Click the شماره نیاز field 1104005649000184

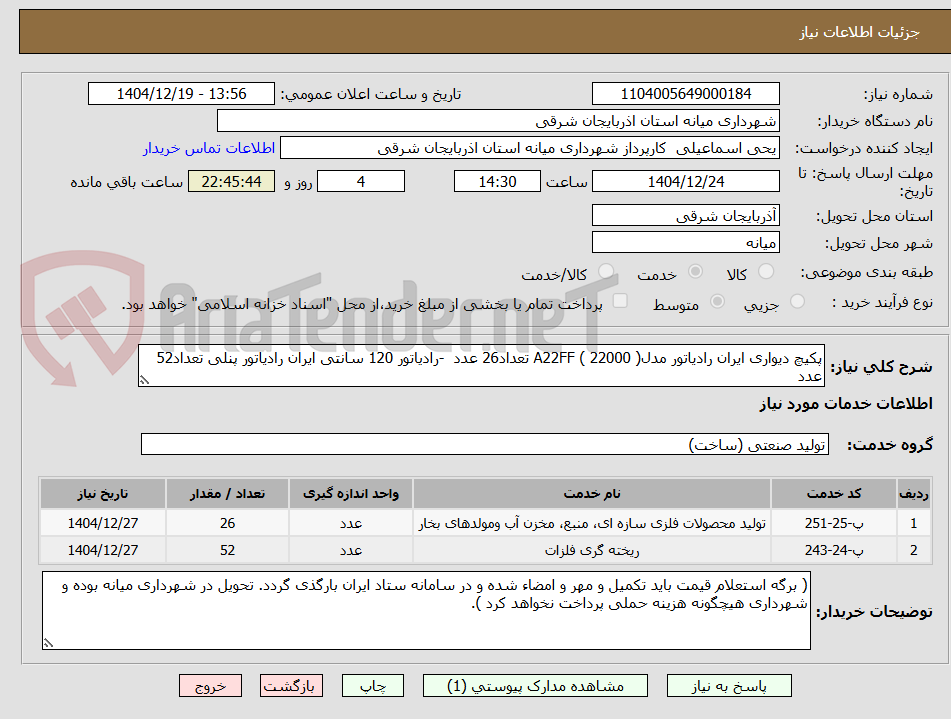coord(685,94)
